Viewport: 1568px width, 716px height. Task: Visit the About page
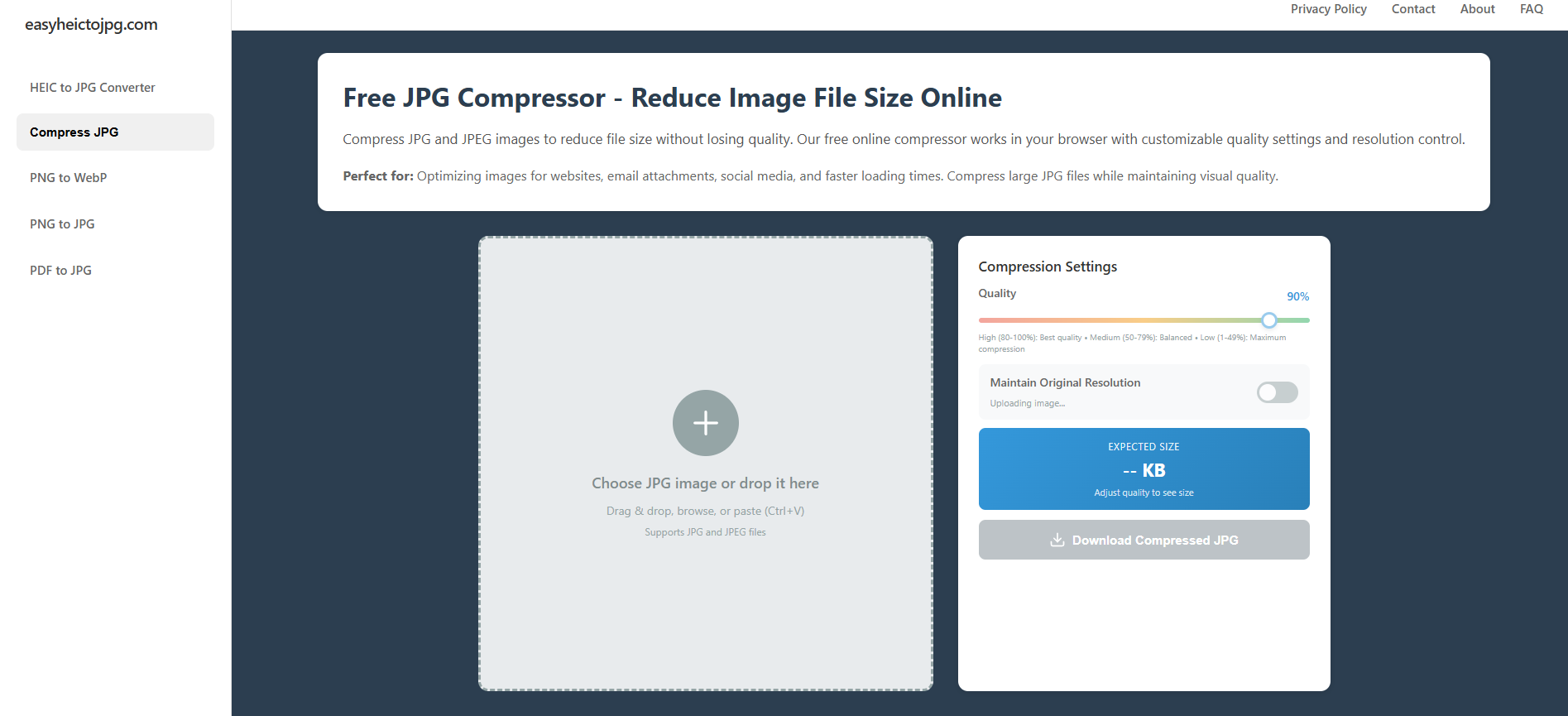coord(1477,9)
